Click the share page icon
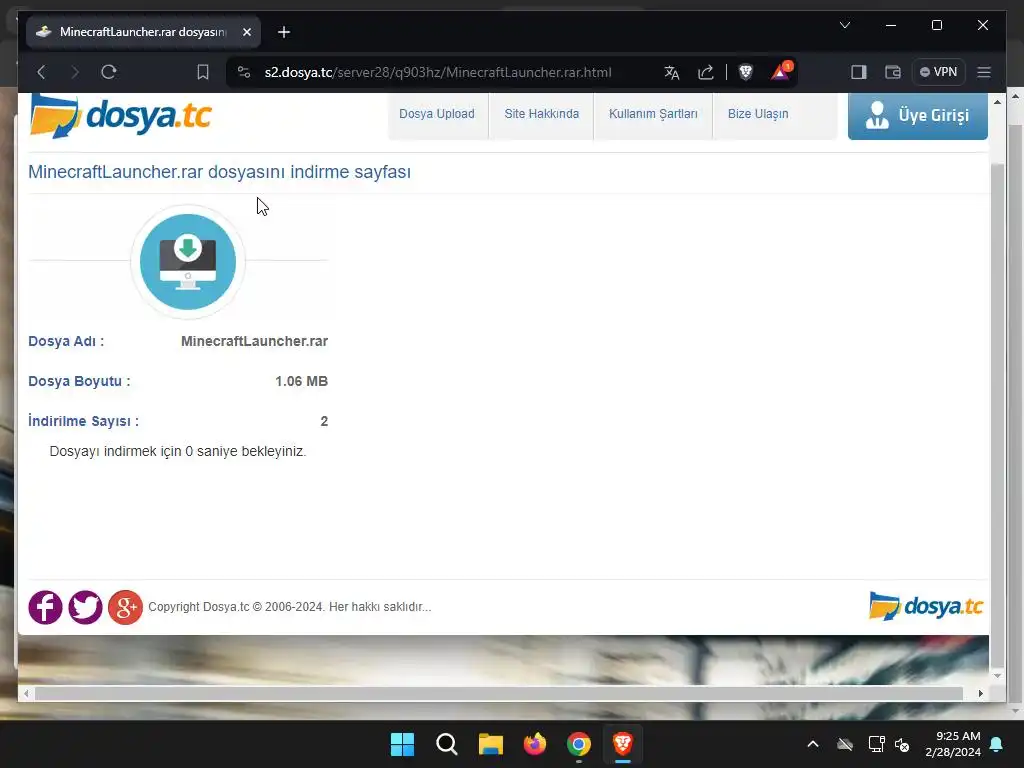Image resolution: width=1024 pixels, height=768 pixels. click(705, 72)
